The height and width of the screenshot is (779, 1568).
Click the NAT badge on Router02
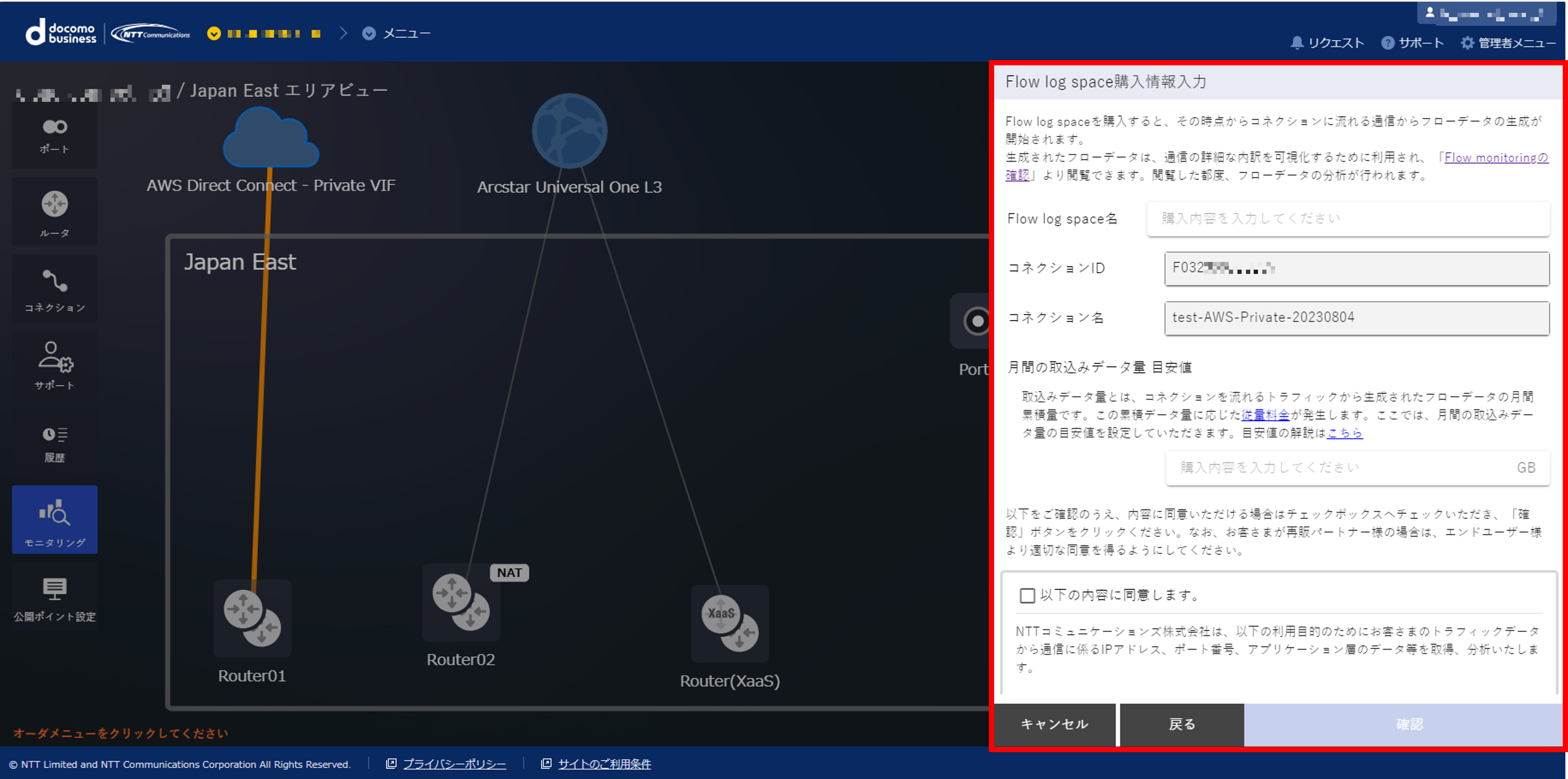[x=510, y=573]
